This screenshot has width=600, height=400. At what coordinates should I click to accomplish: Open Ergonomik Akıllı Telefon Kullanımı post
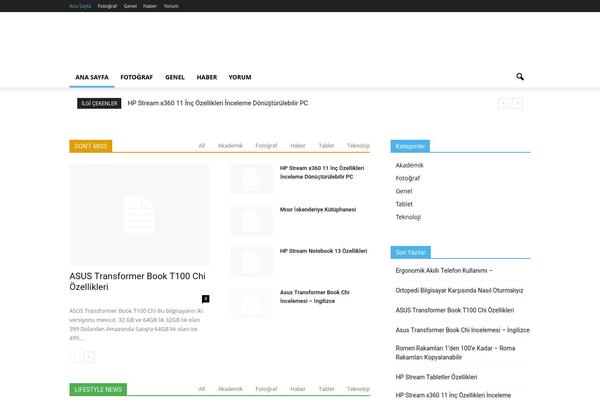point(444,271)
